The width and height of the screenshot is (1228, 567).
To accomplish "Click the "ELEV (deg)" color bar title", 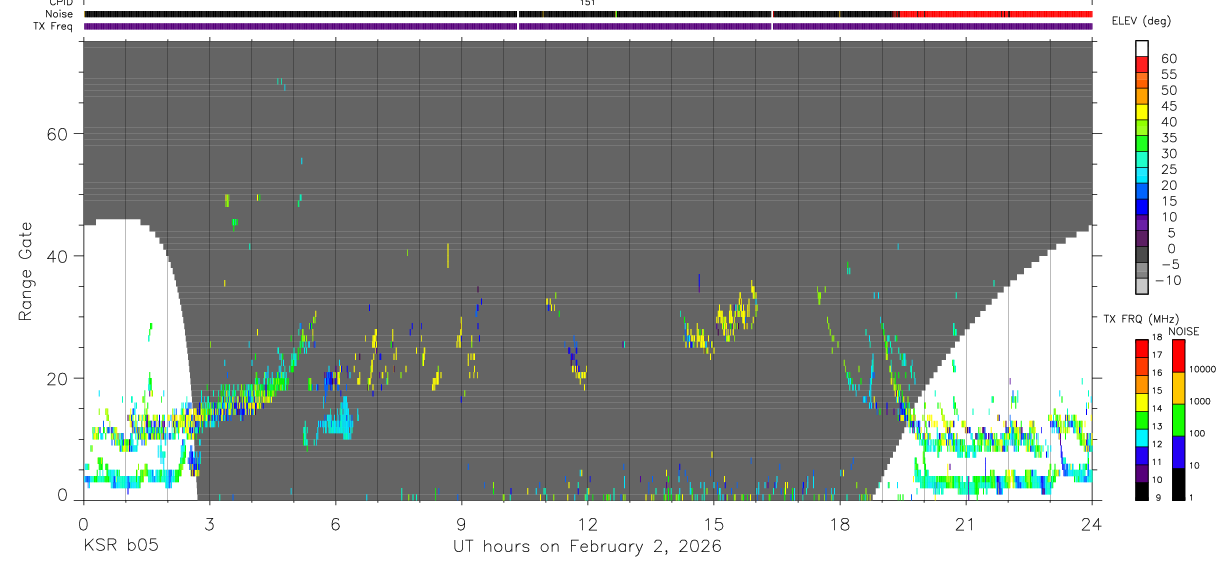I will (1141, 21).
